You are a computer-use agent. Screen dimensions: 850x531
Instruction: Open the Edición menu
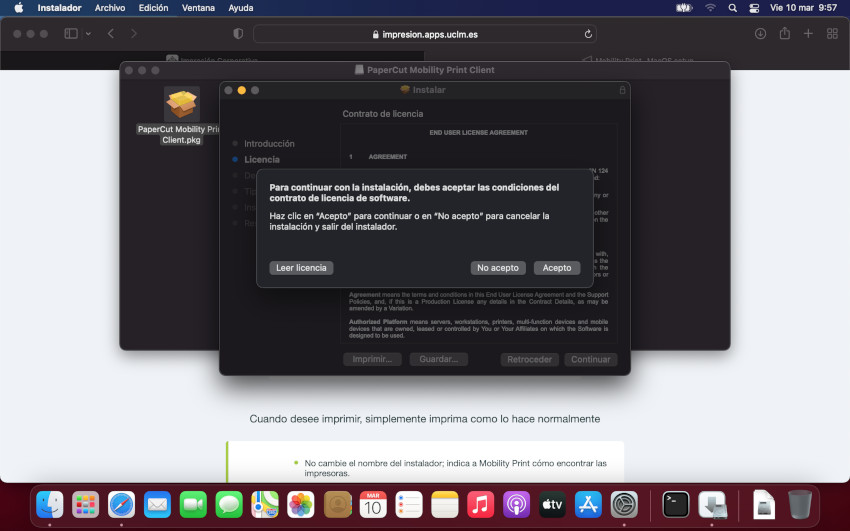pos(153,8)
